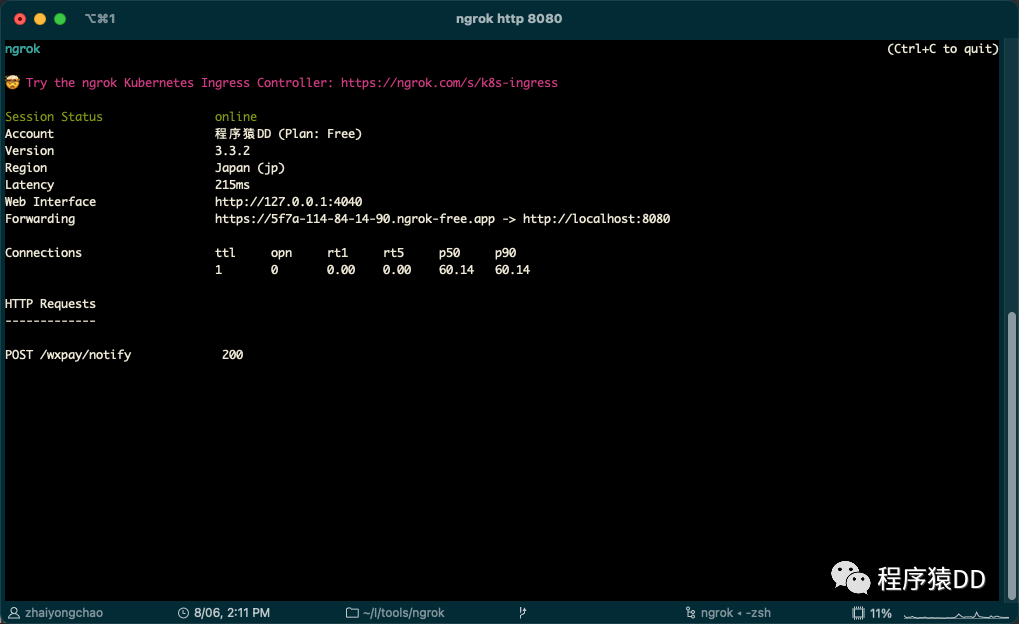Click the "Region" label
Screen dimensions: 1019x624
click(26, 168)
